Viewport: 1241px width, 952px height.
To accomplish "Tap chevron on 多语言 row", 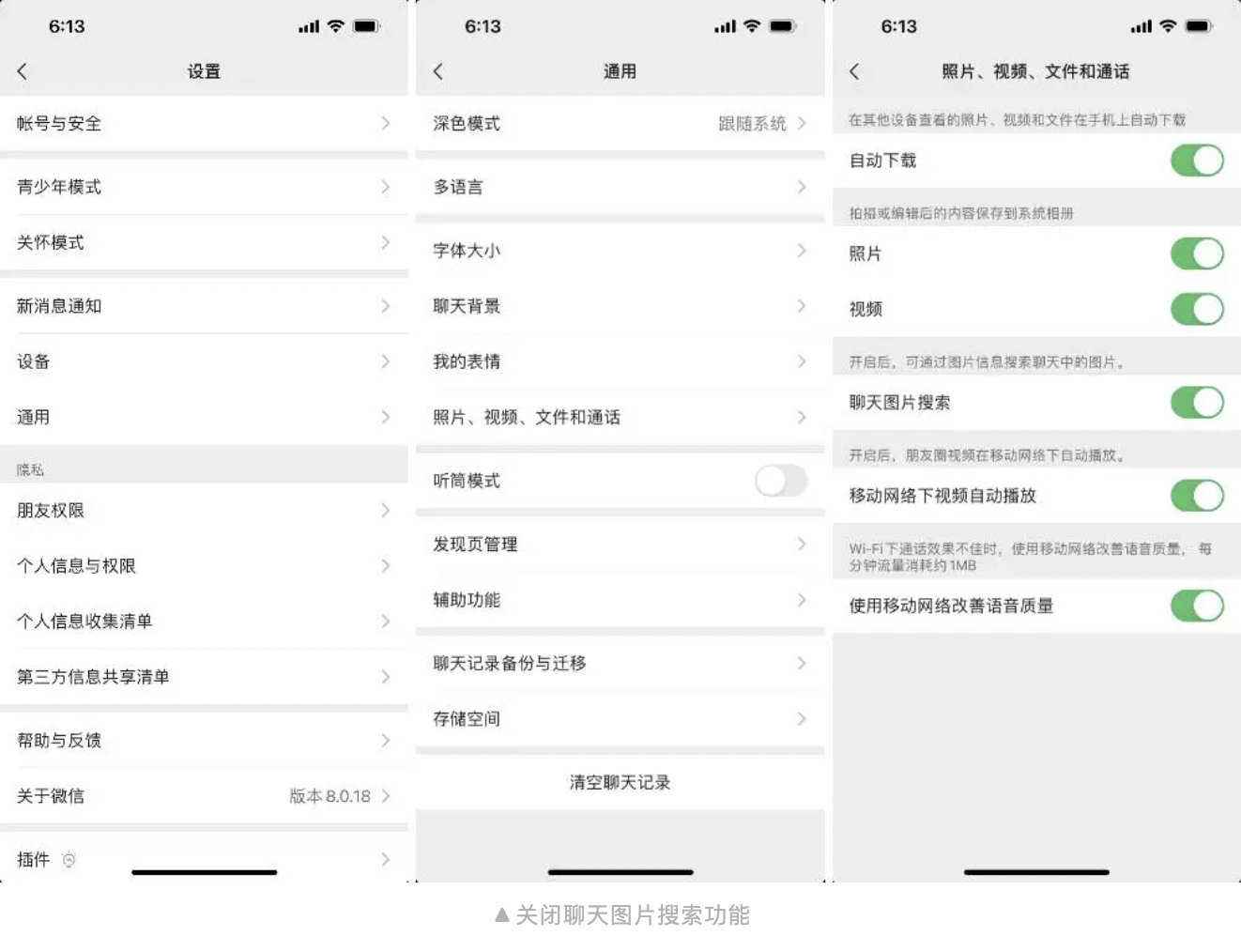I will 802,187.
